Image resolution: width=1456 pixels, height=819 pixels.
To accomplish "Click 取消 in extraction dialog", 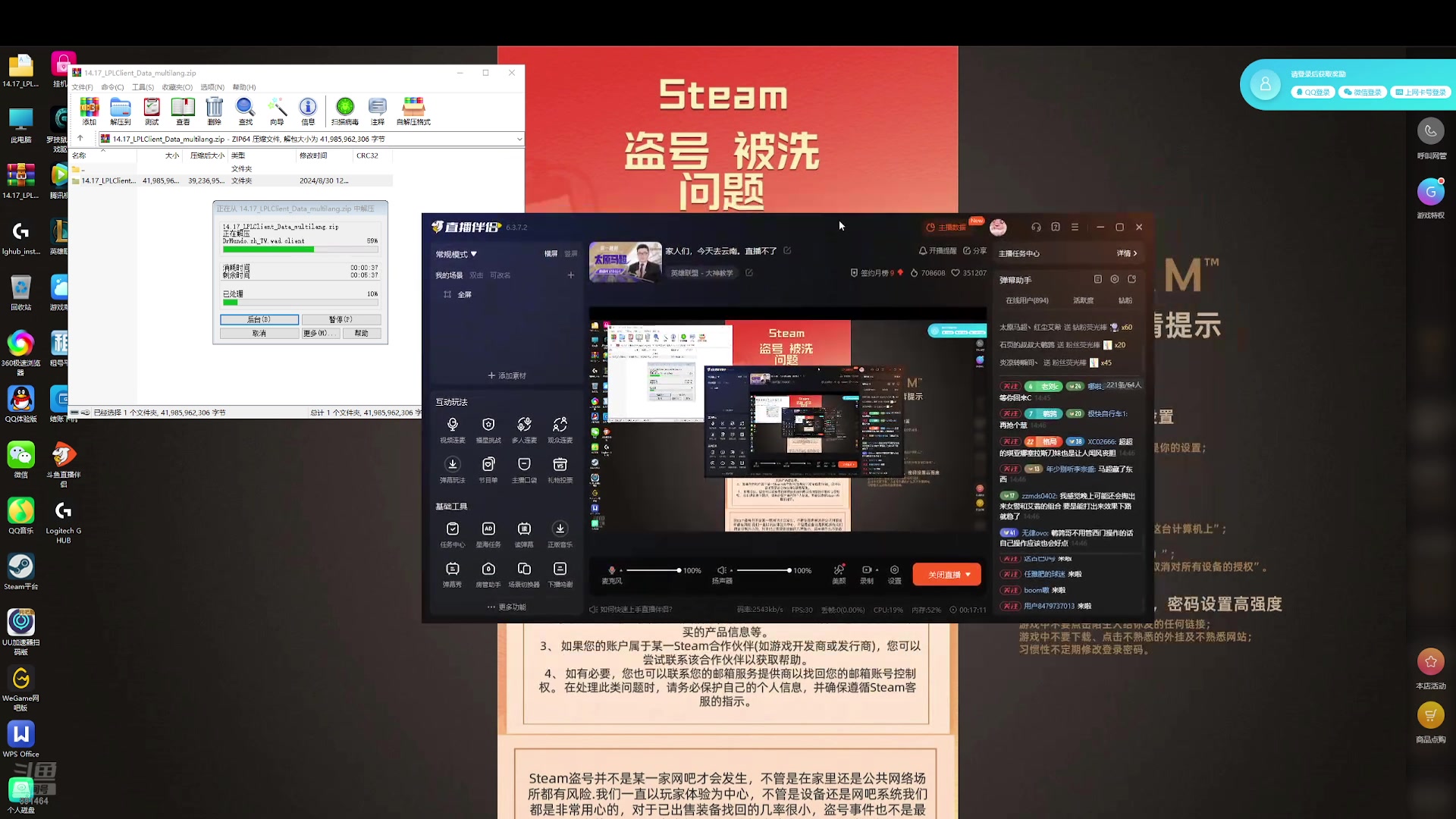I will (x=259, y=333).
